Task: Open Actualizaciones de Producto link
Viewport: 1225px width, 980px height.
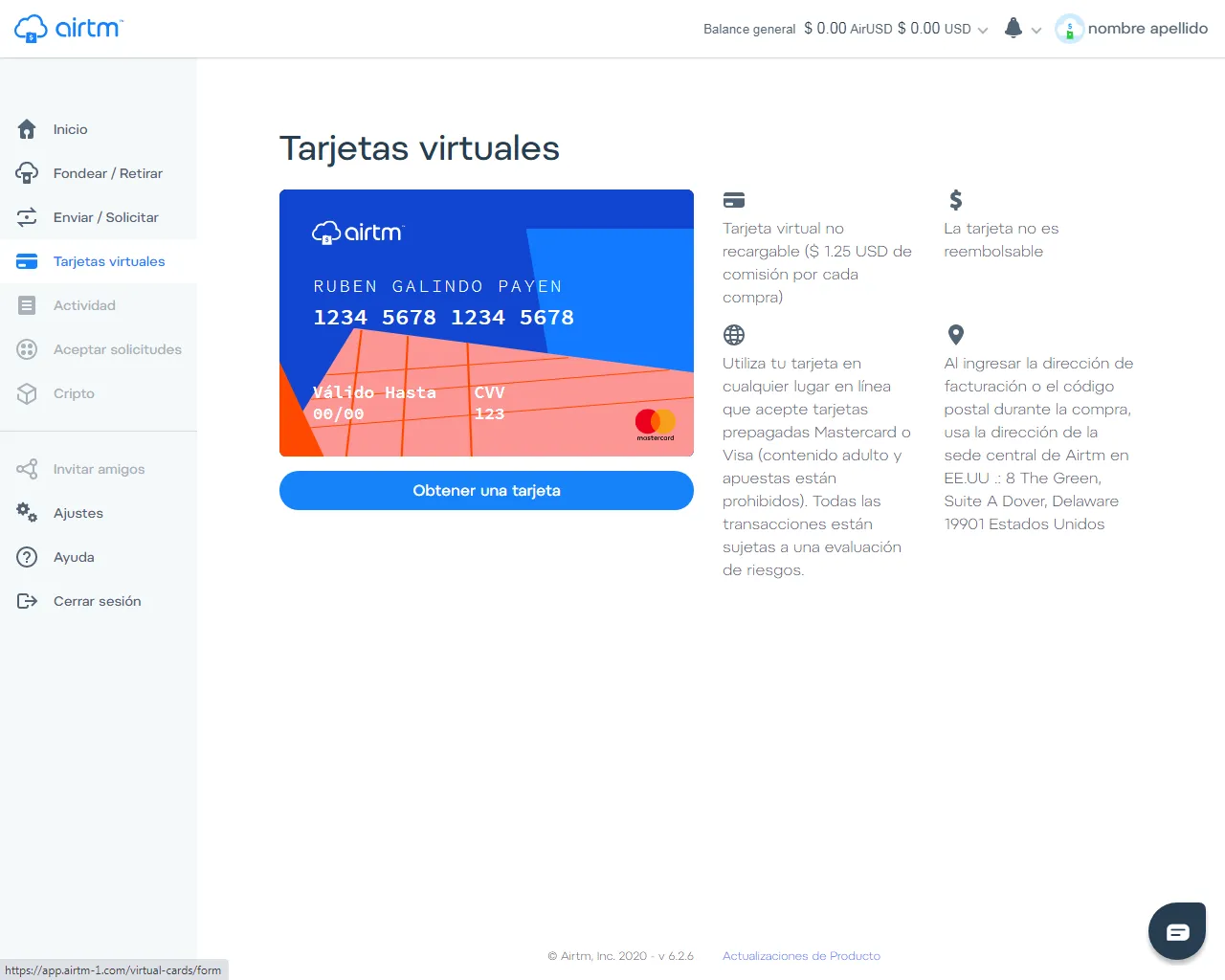Action: coord(801,956)
